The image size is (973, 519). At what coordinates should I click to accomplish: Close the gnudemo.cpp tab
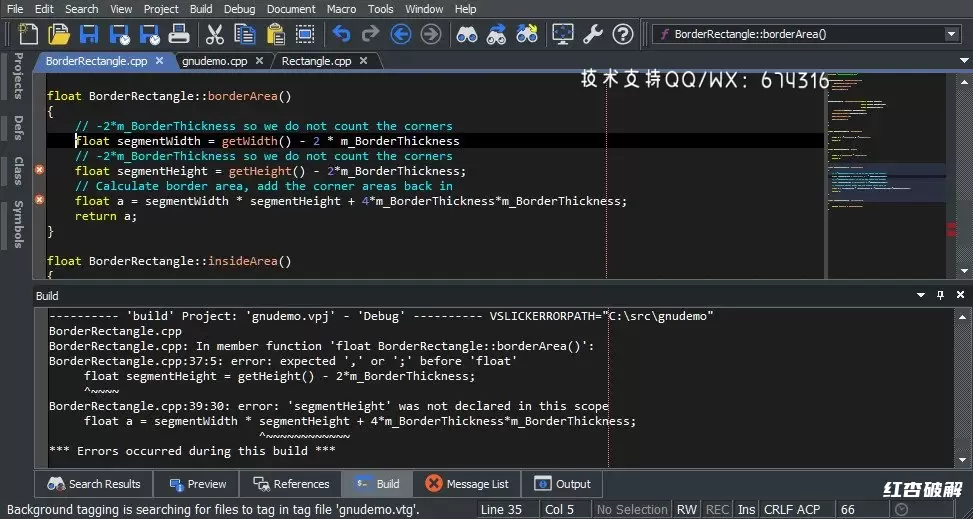[259, 60]
